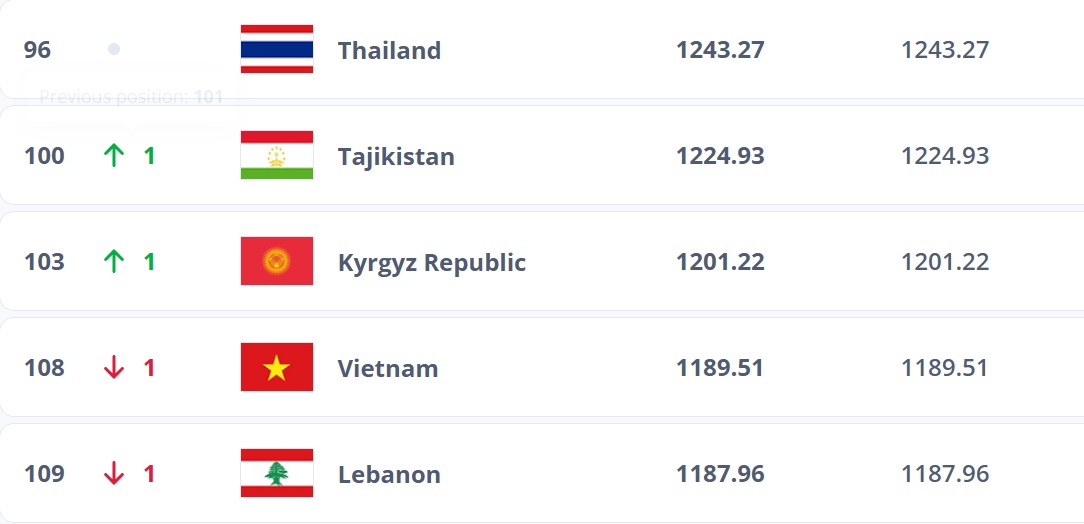Open the Thailand team link
The height and width of the screenshot is (524, 1084).
coord(389,50)
